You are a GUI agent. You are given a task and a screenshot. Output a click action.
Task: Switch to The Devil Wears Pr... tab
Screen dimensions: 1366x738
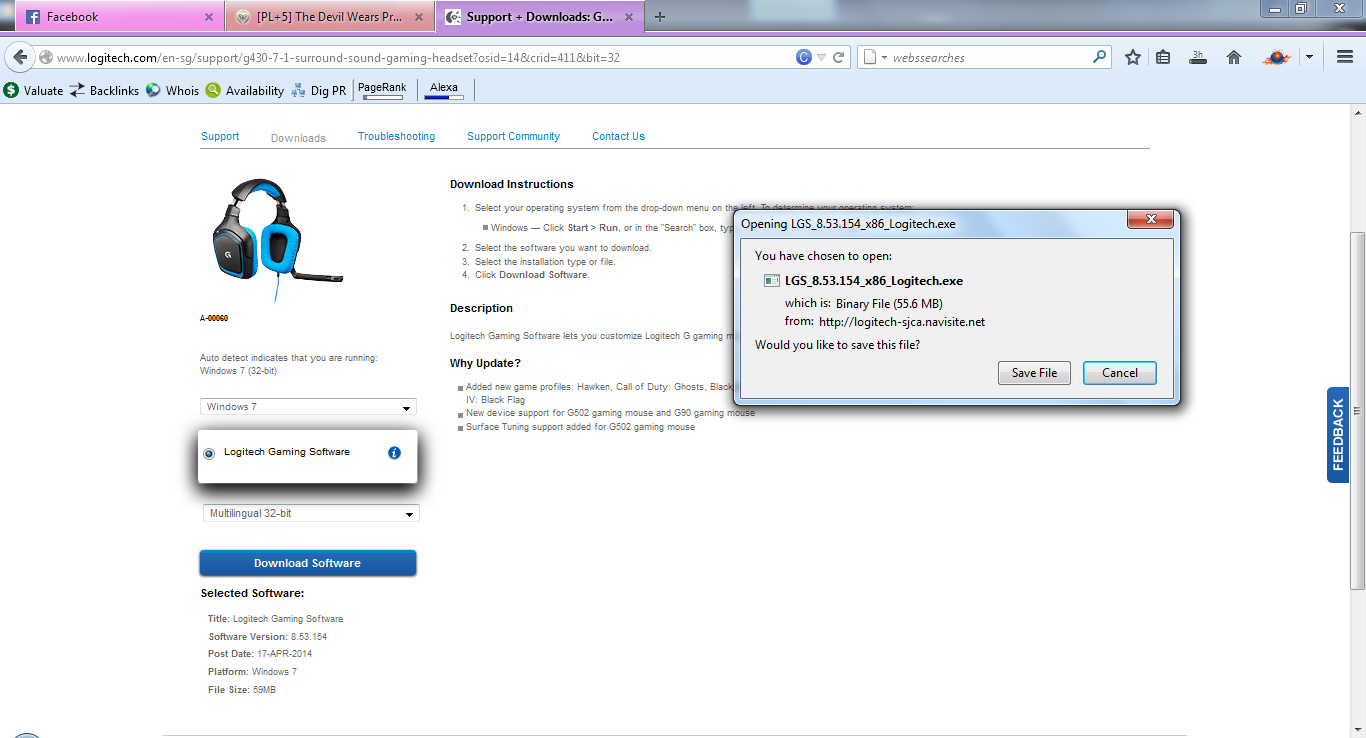click(x=329, y=17)
